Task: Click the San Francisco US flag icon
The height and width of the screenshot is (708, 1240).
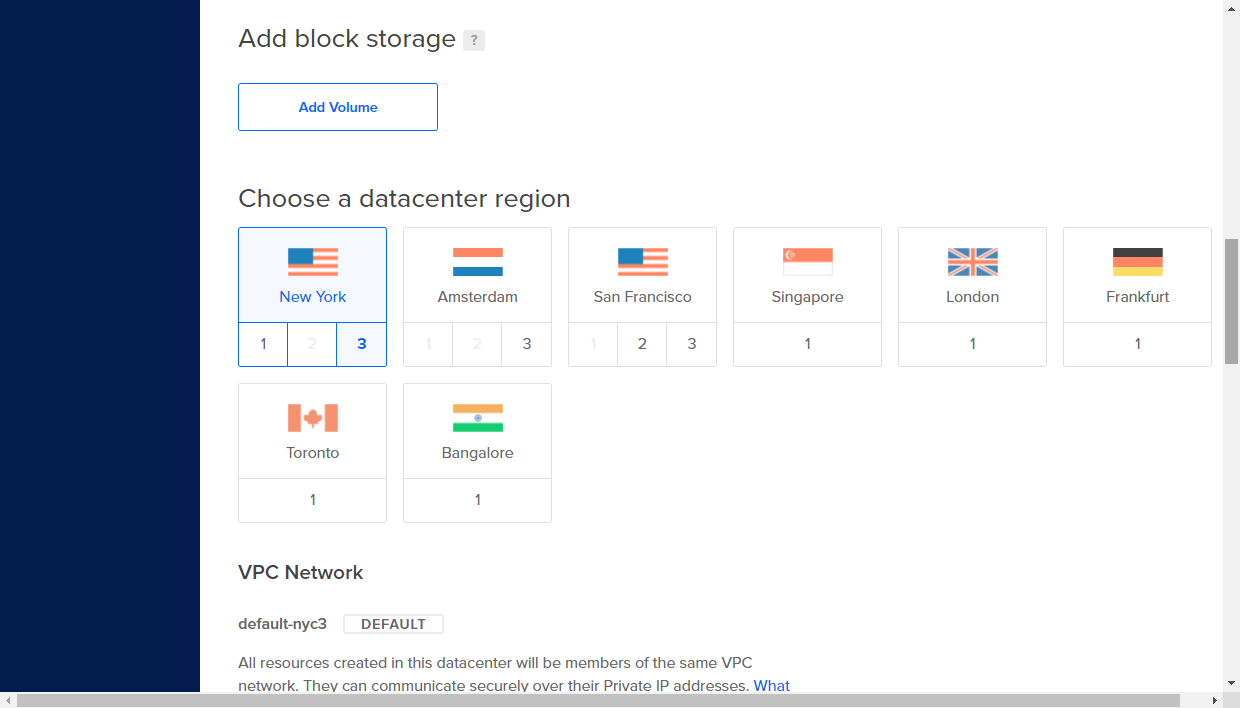Action: [643, 262]
